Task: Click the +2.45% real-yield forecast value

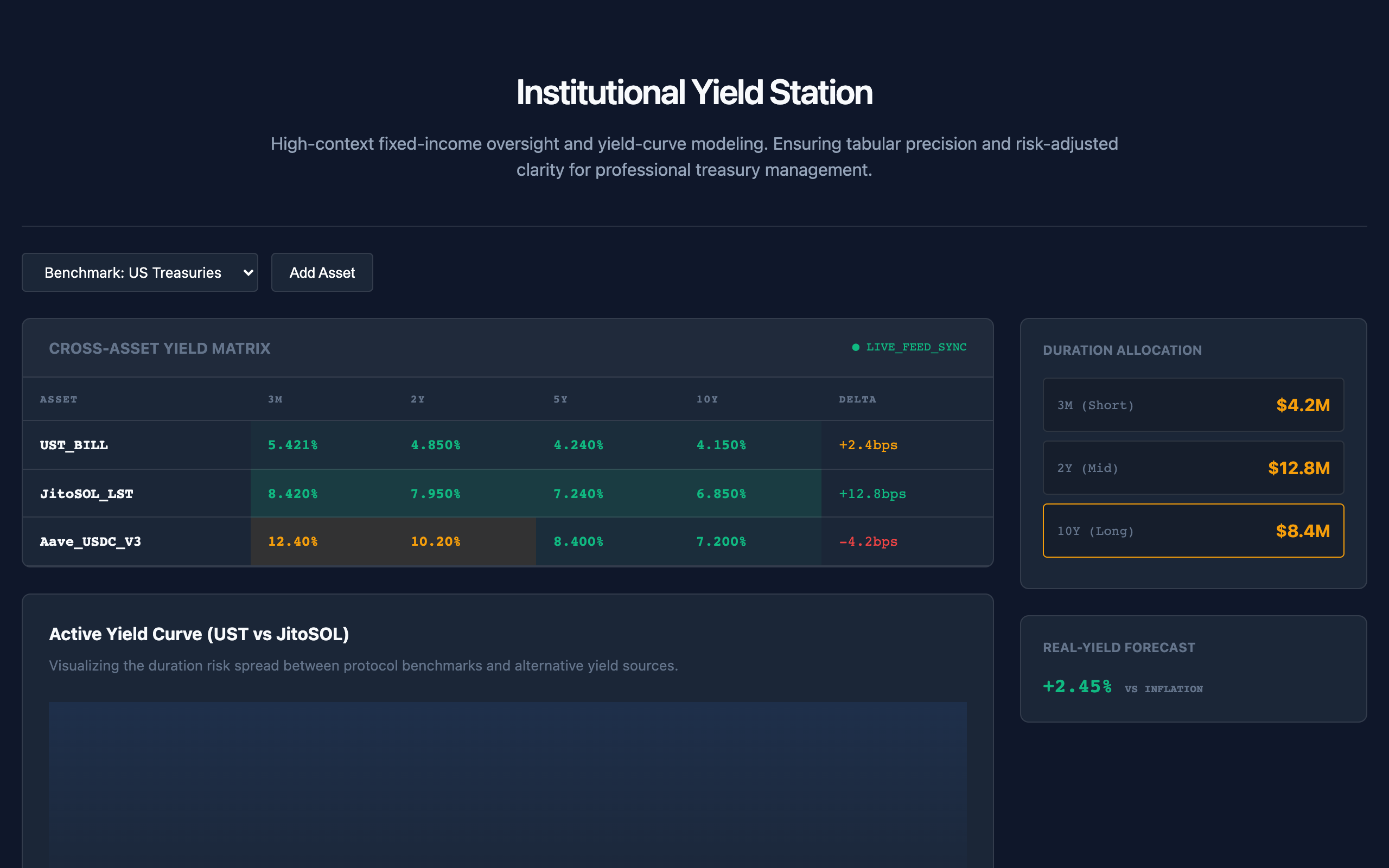Action: [x=1077, y=687]
